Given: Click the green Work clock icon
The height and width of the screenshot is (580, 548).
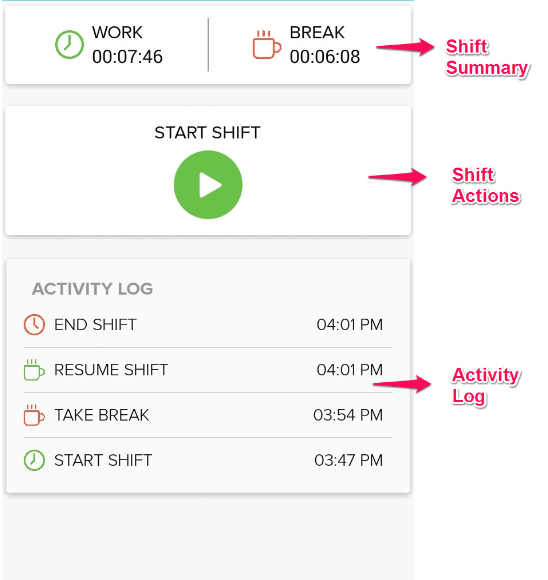Looking at the screenshot, I should point(69,44).
